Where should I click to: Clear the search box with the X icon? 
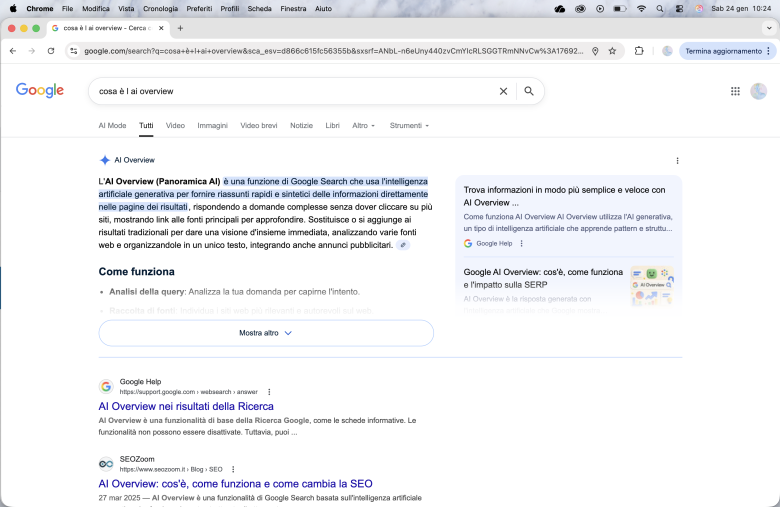click(x=503, y=91)
